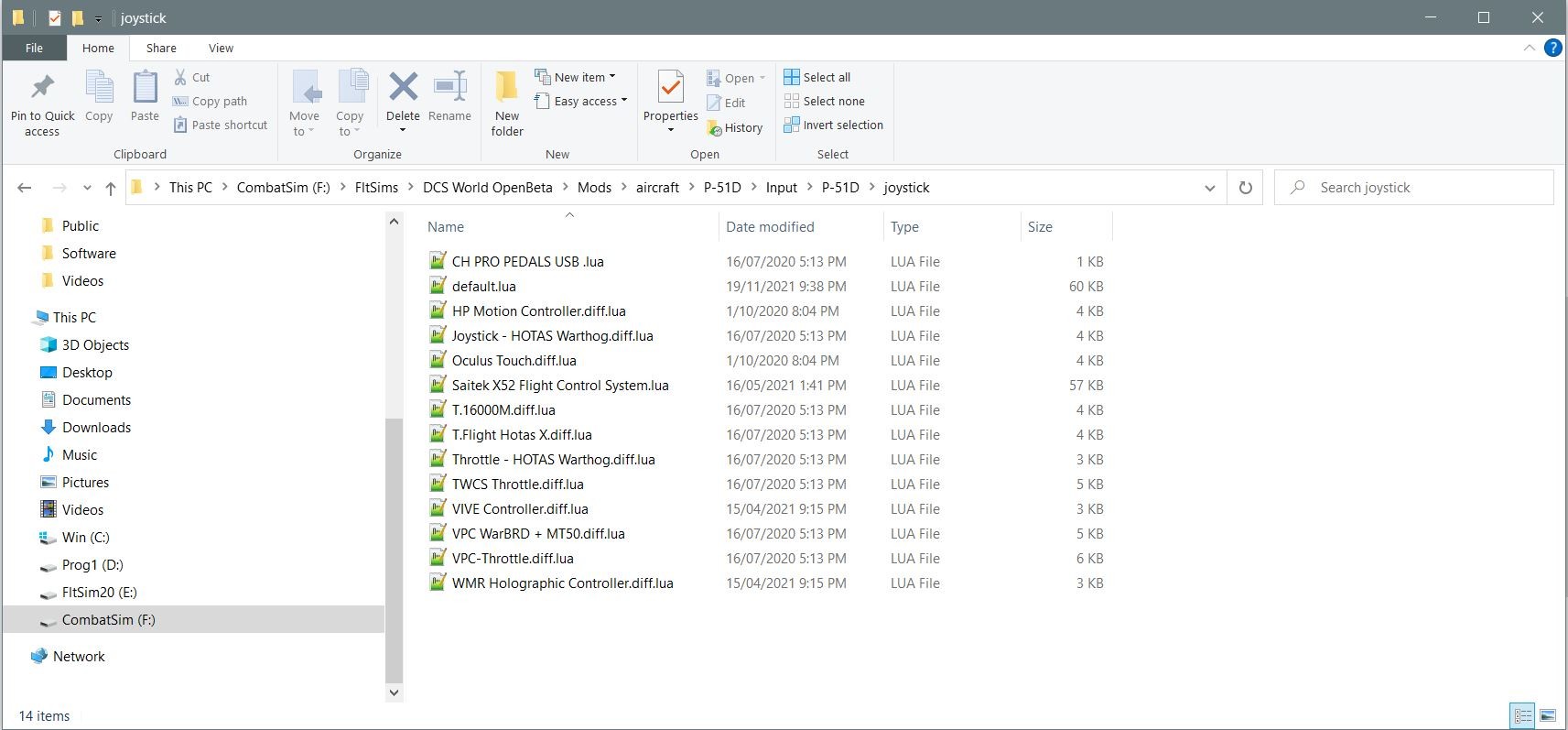Switch to the View tab

point(221,49)
